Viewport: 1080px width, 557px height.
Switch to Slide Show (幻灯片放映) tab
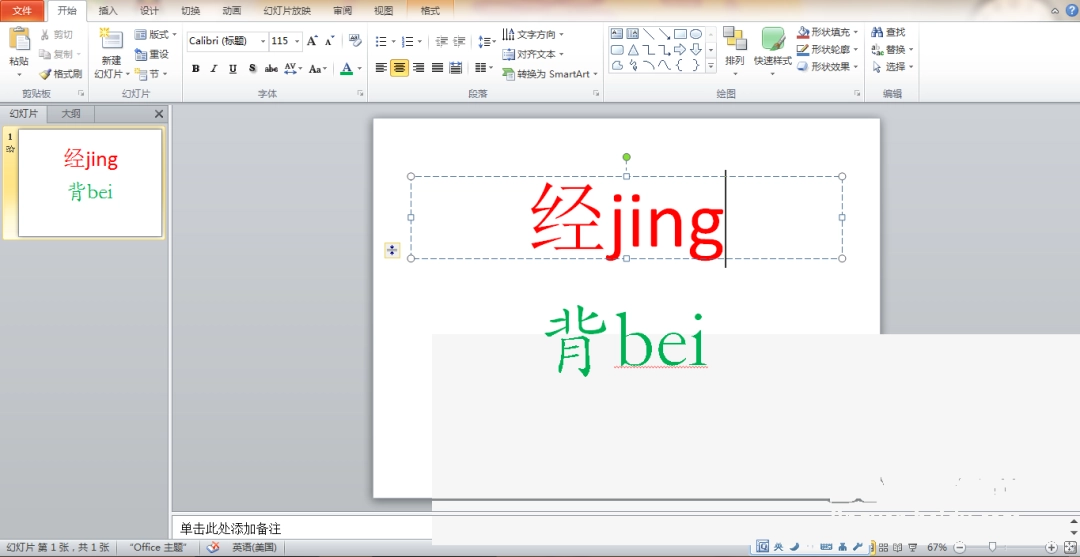click(287, 10)
